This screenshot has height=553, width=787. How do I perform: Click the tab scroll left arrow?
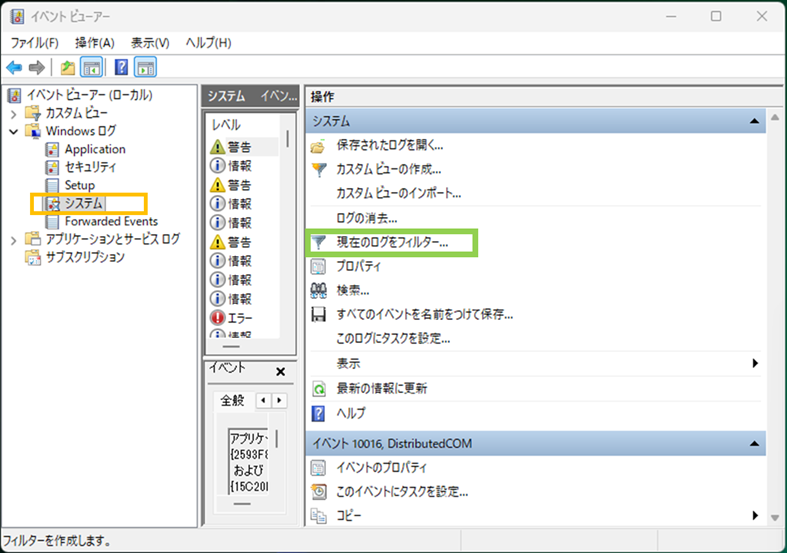[264, 400]
